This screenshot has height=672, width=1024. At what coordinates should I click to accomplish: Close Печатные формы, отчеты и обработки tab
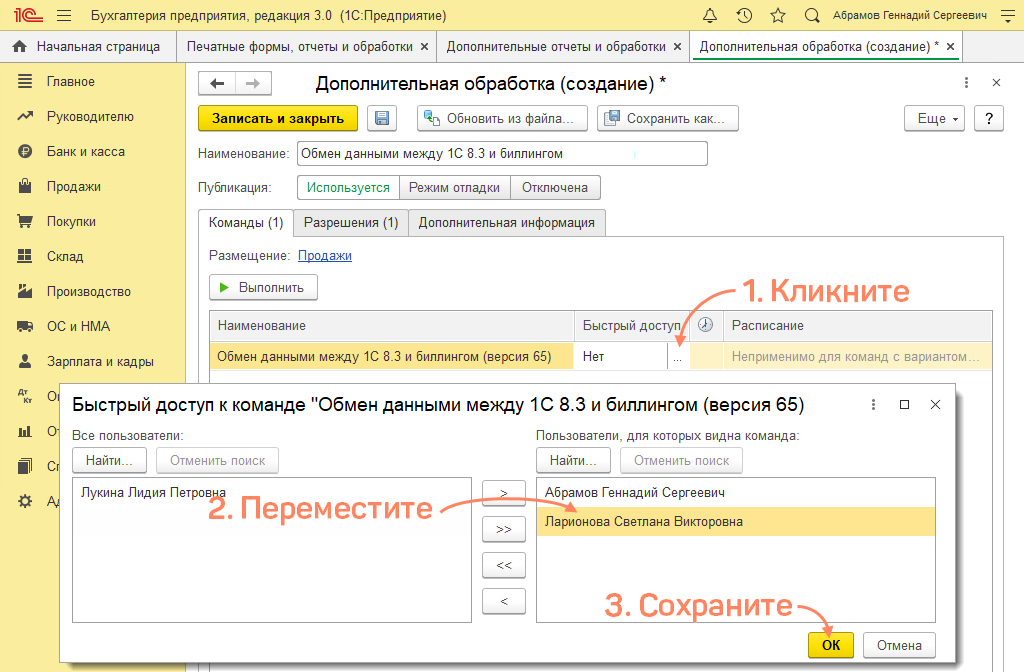click(x=424, y=46)
